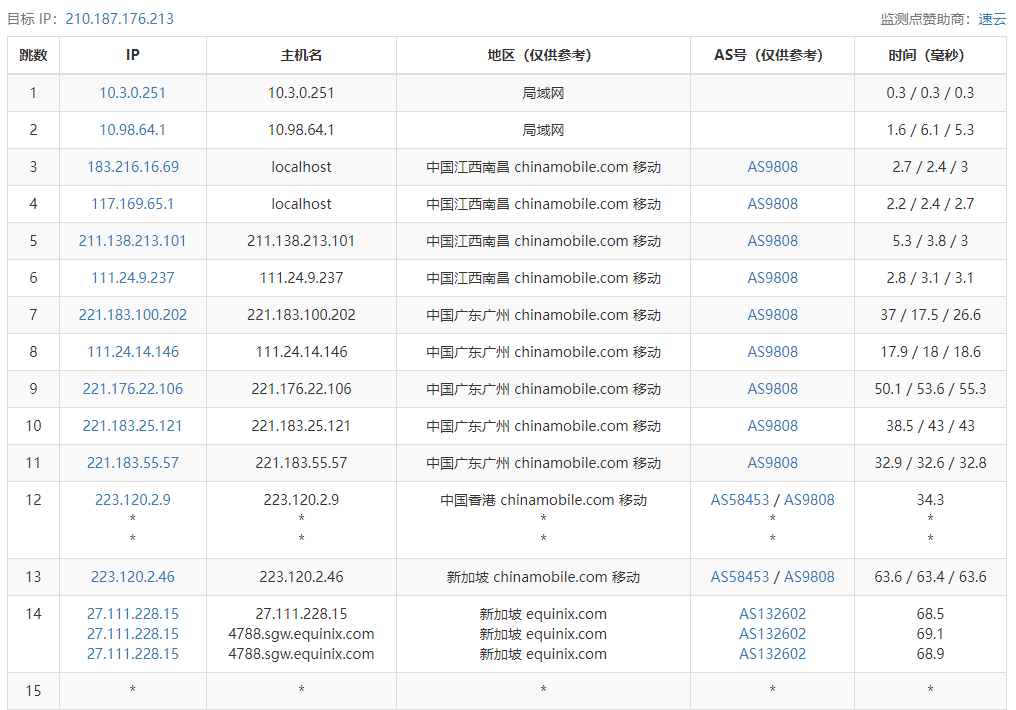Click the 地区（仅供参考） column header
1016x710 pixels.
543,55
